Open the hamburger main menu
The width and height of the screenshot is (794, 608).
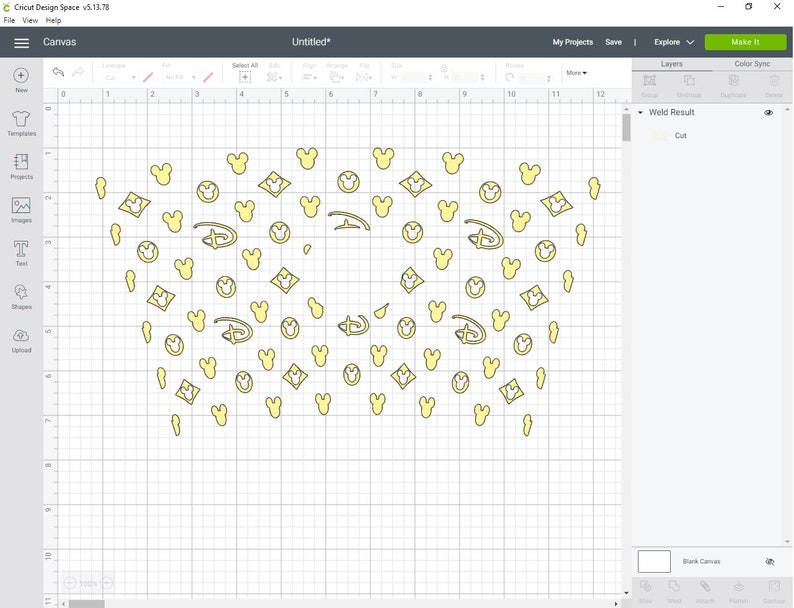coord(21,43)
